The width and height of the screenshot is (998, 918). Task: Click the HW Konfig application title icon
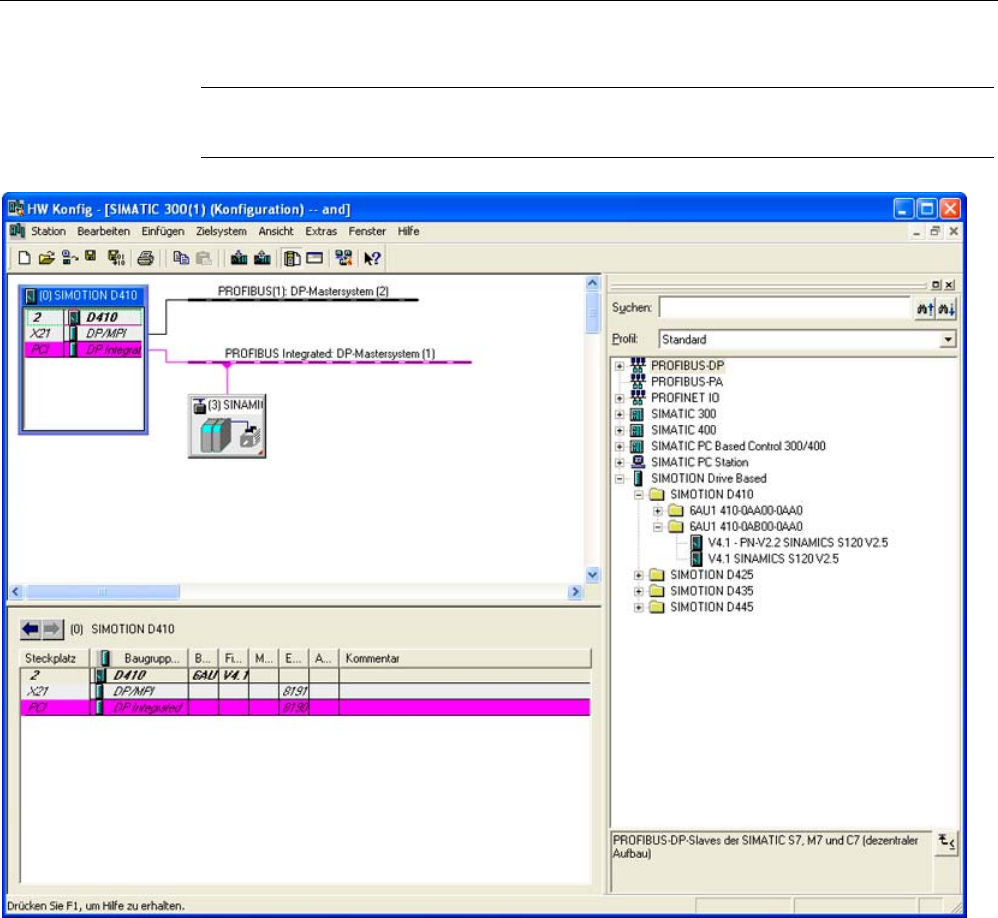tap(16, 208)
